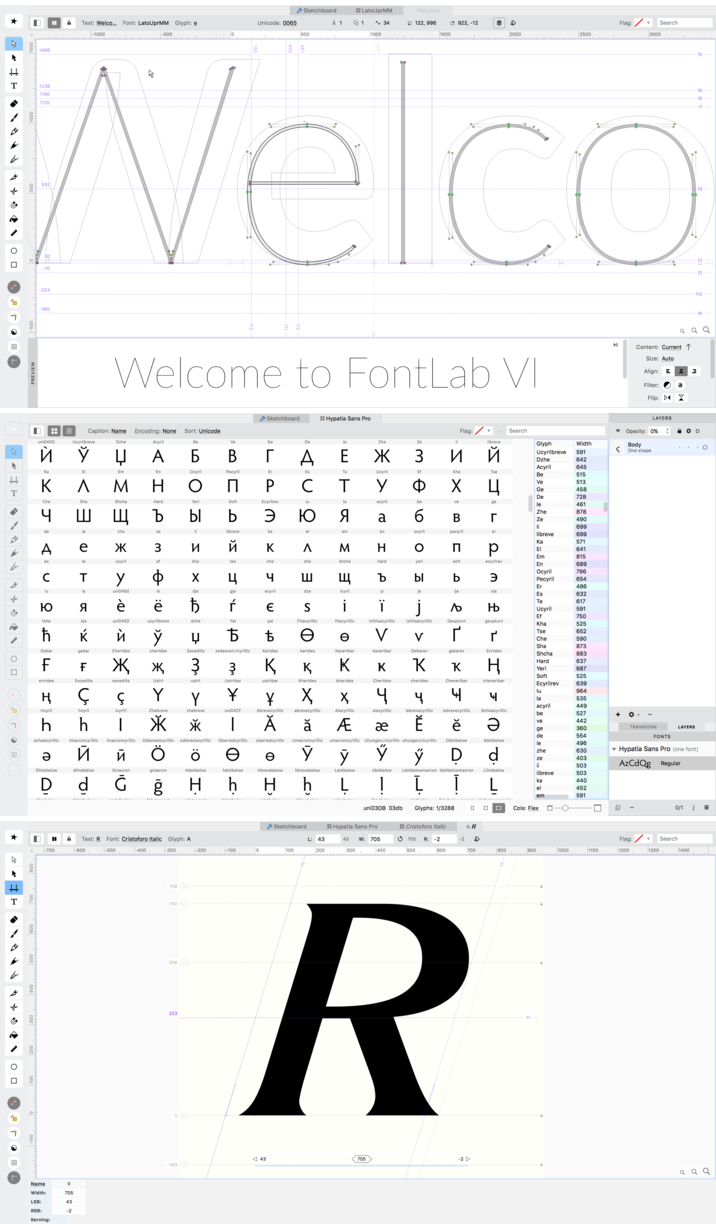Screen dimensions: 716x1229
Task: Toggle the lock icon in bottom window toolbar
Action: coord(69,839)
